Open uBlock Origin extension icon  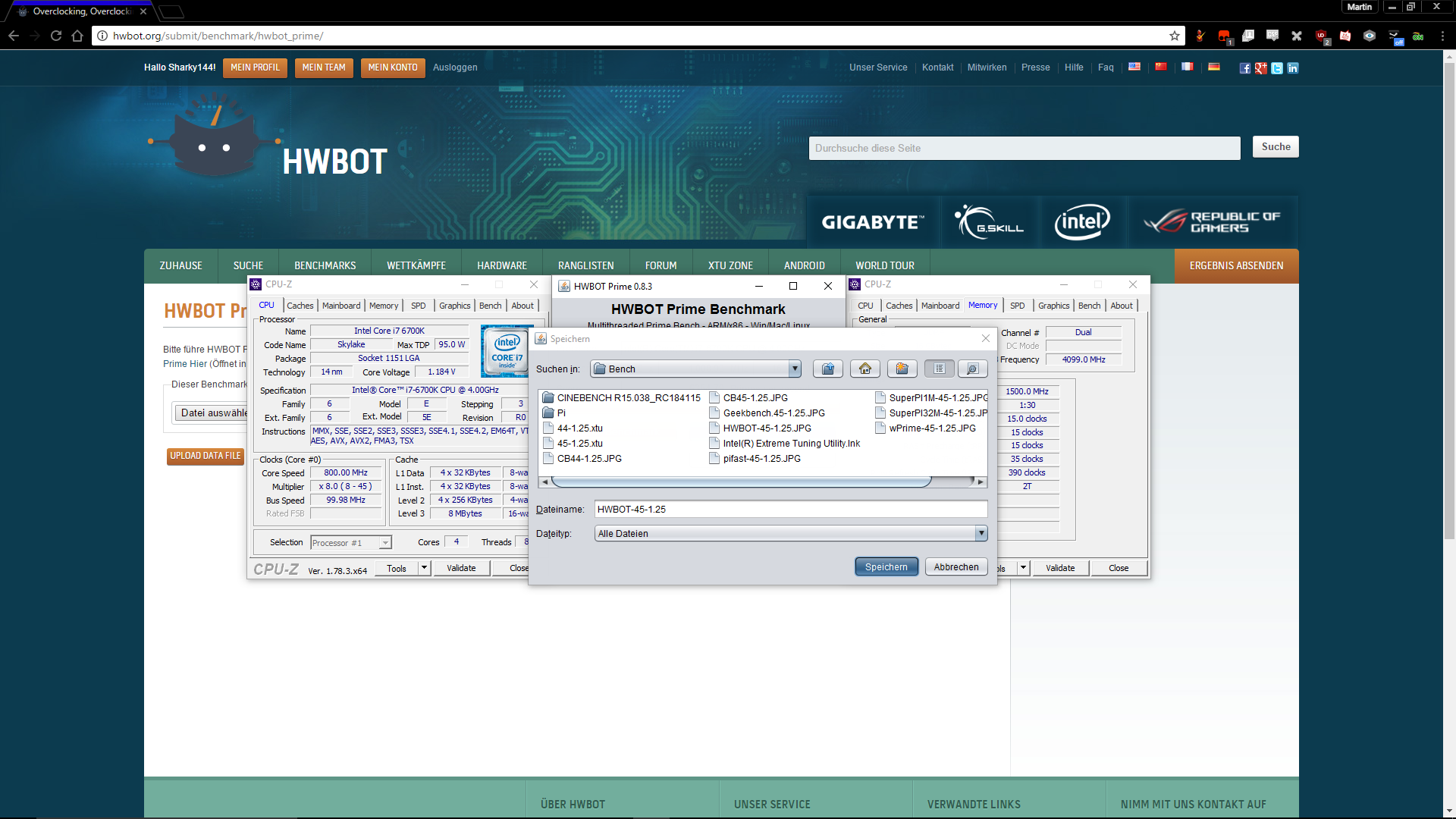(x=1321, y=36)
